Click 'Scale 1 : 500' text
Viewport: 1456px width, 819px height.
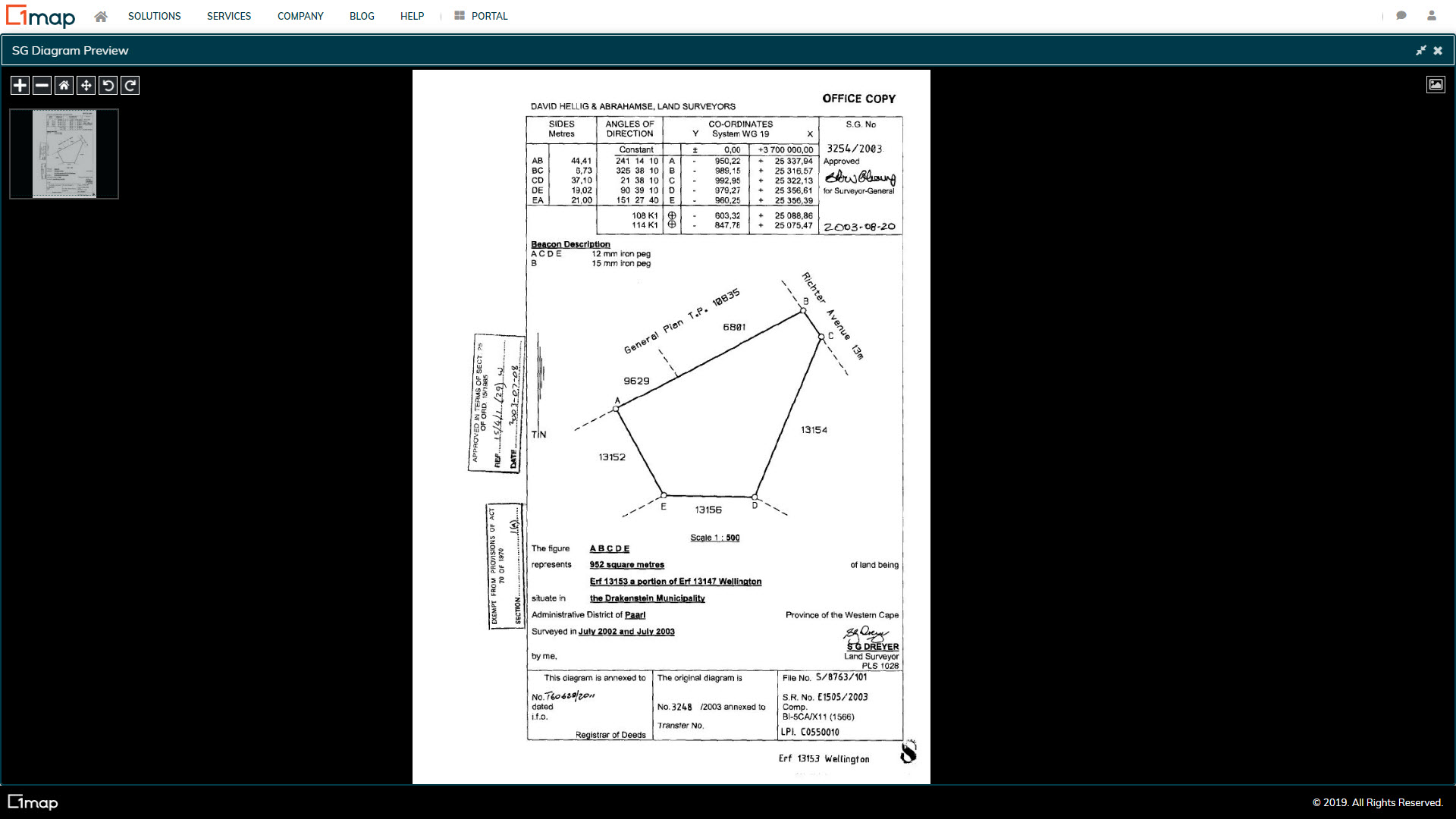coord(714,538)
